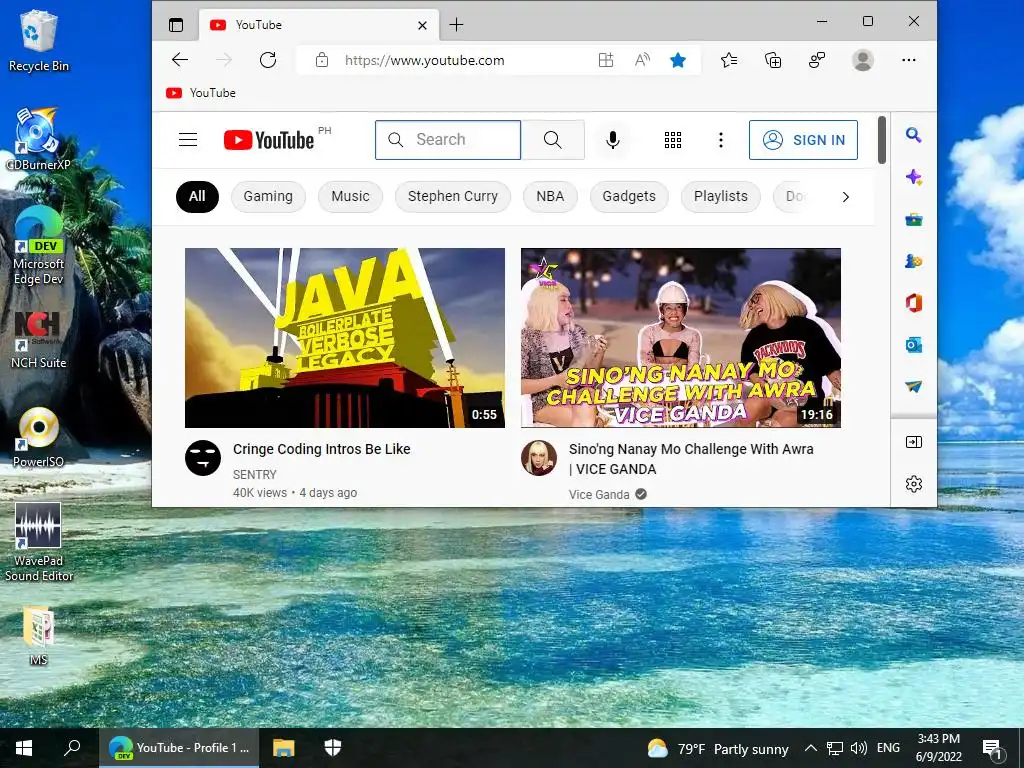Open the Windows Start menu
This screenshot has width=1024, height=768.
pos(24,748)
